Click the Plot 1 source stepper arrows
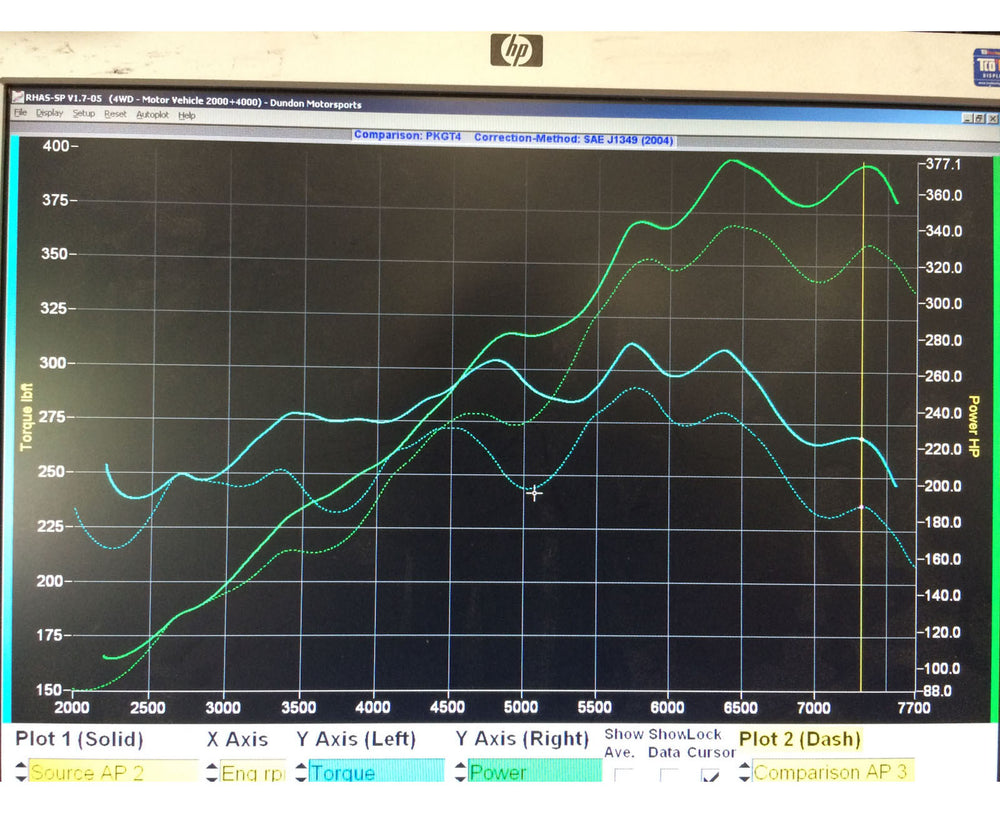 (x=21, y=772)
